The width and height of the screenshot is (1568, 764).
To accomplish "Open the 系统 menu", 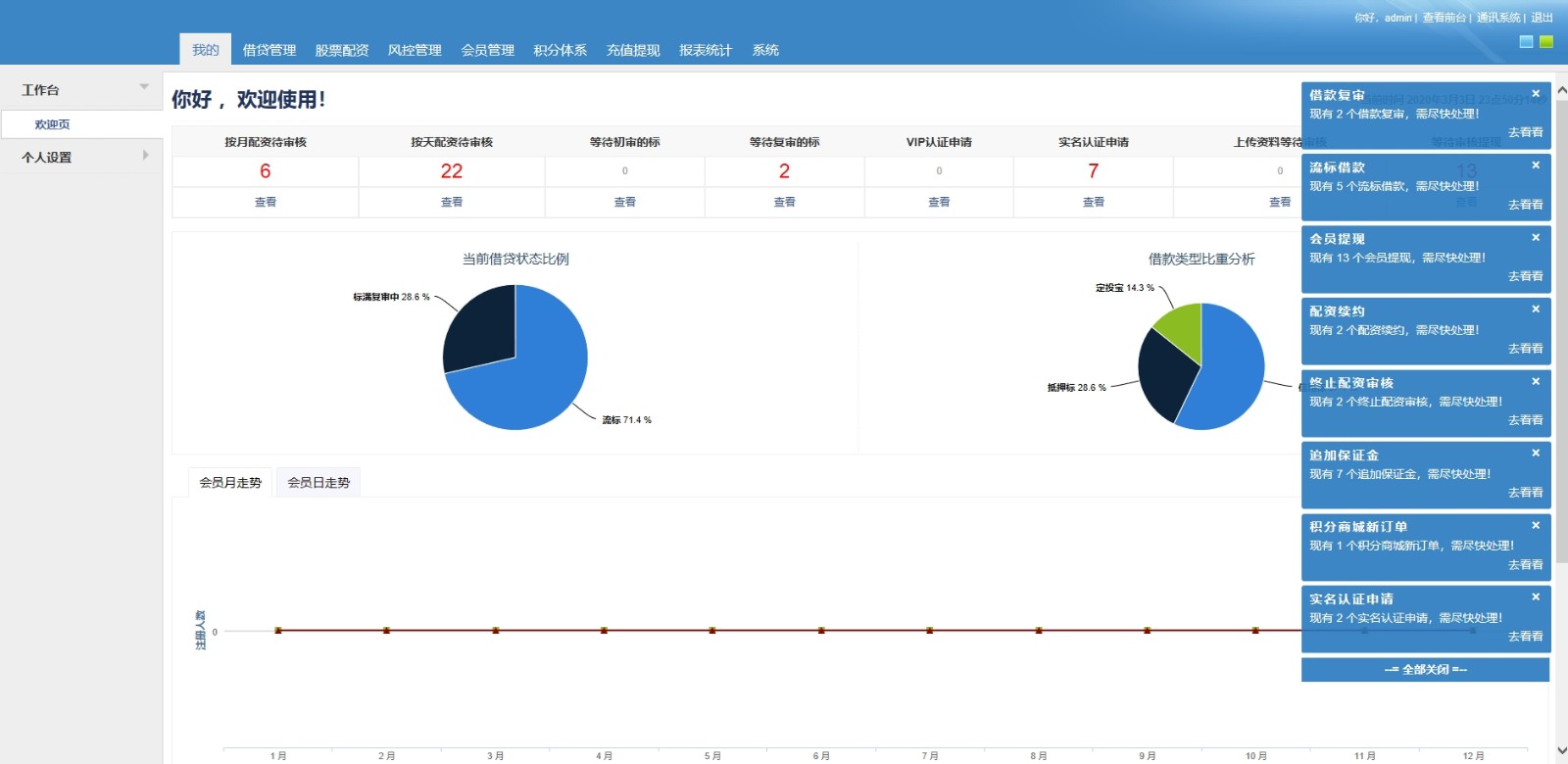I will tap(765, 50).
